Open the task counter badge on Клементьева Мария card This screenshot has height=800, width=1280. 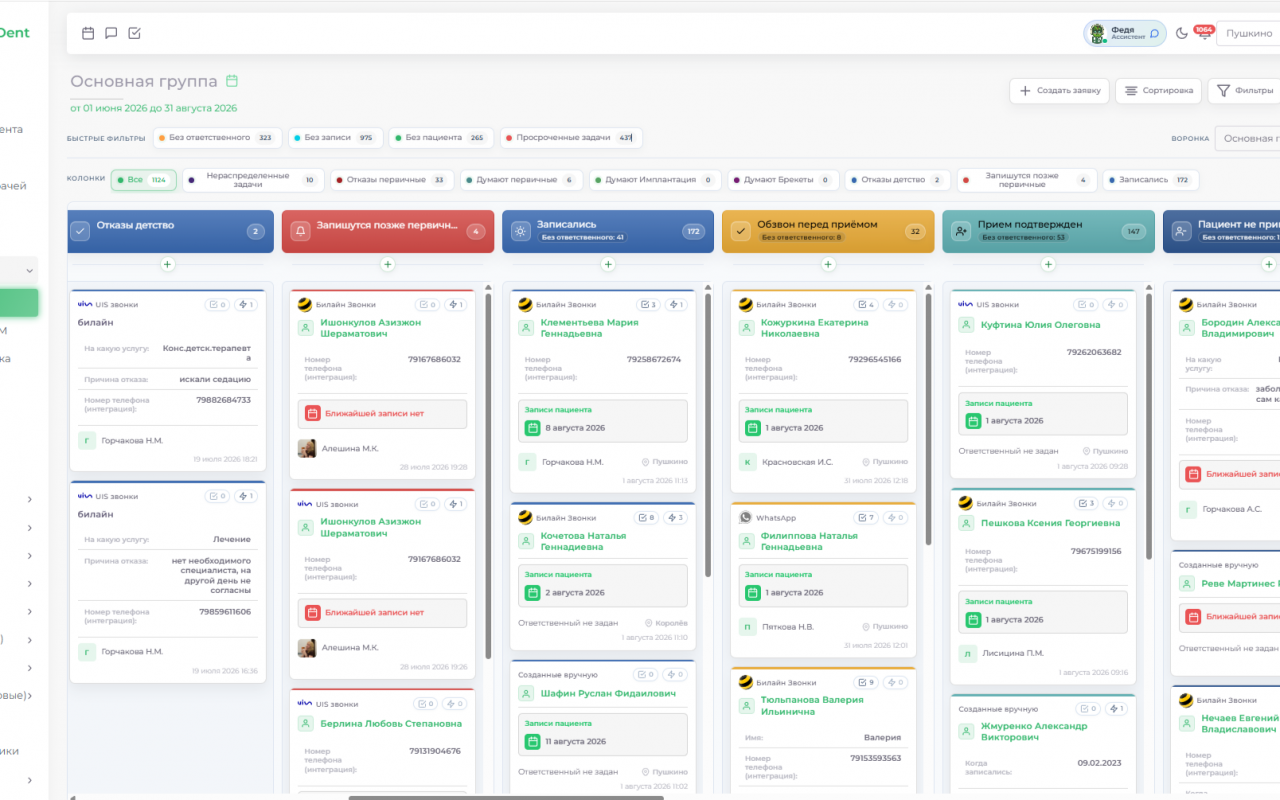647,304
